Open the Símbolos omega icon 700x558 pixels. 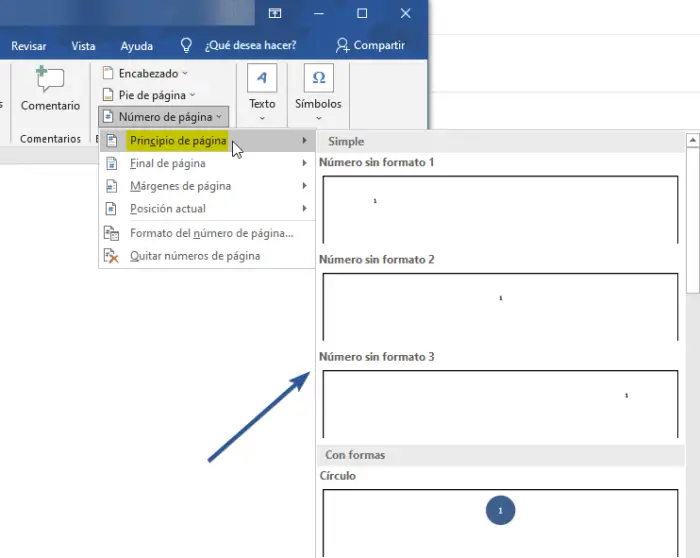(x=318, y=78)
